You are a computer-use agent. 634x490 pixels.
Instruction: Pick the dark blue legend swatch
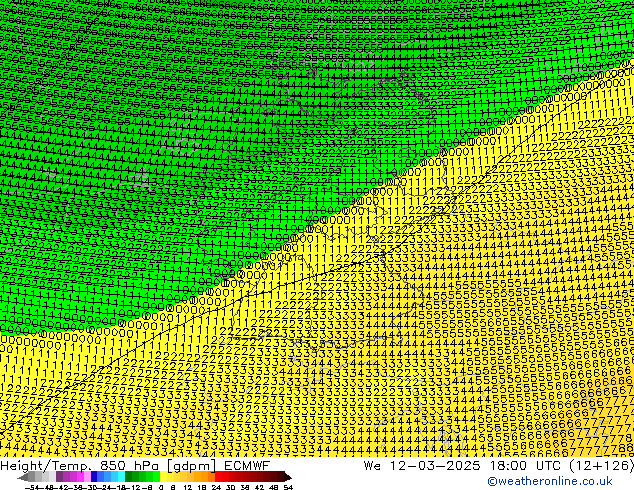[x=94, y=476]
